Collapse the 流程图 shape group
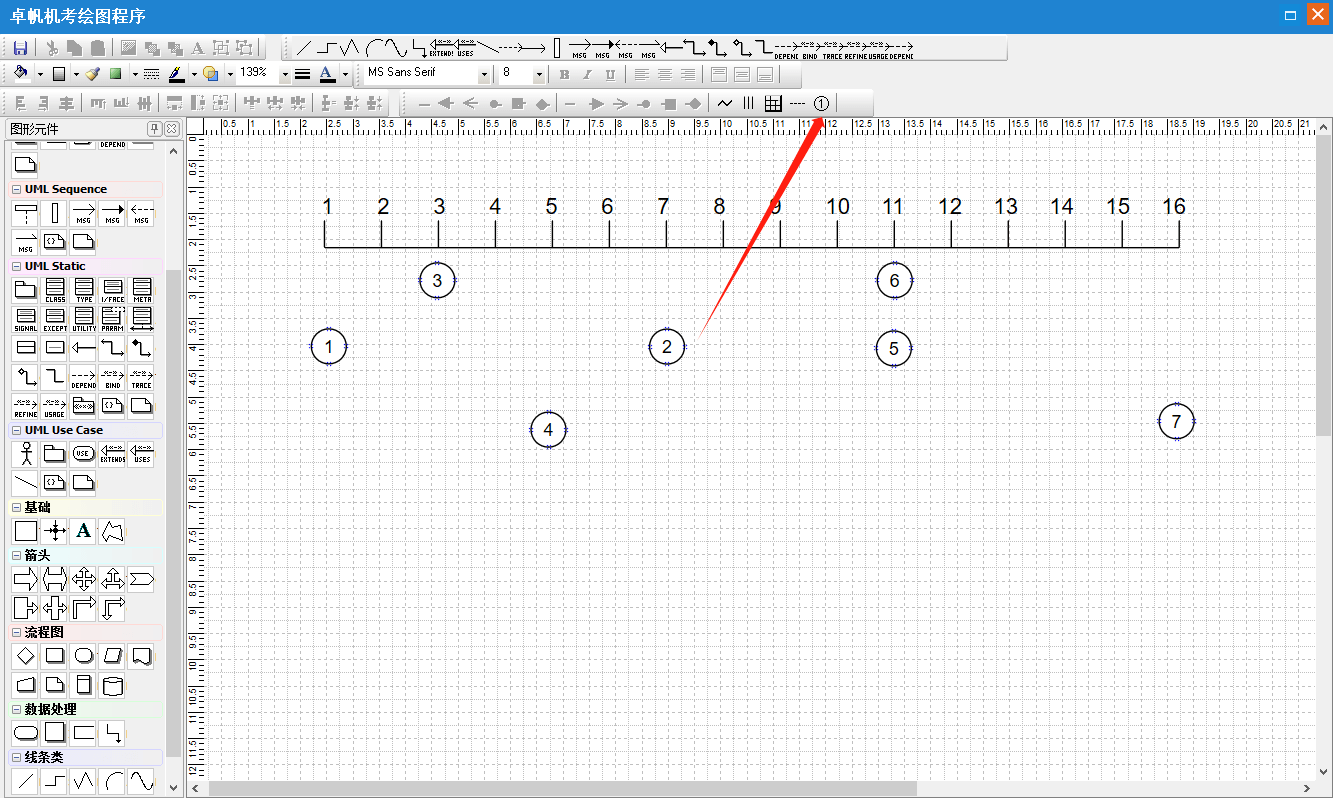 16,632
